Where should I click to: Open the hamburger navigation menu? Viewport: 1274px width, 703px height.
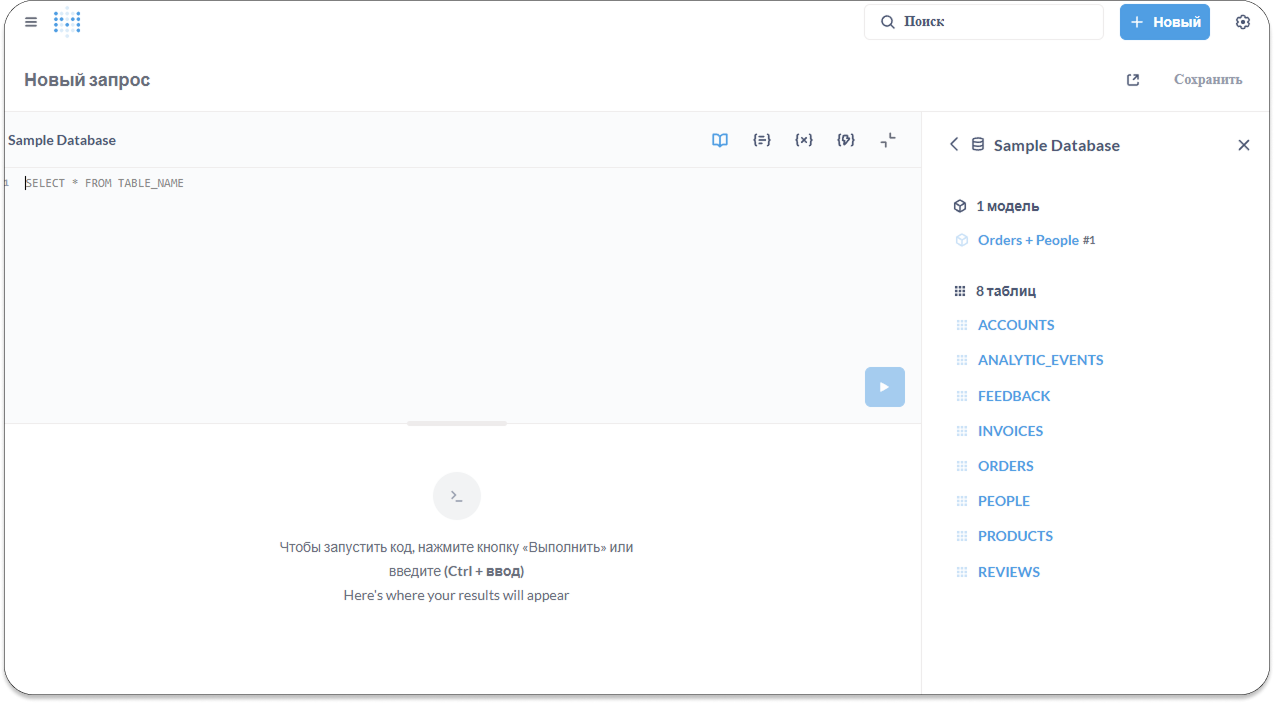pos(31,22)
